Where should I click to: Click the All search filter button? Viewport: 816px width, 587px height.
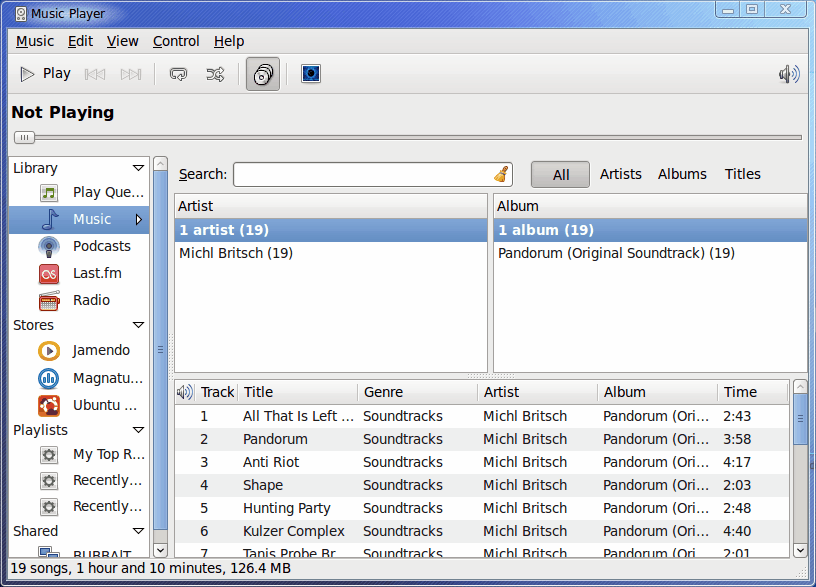tap(560, 175)
